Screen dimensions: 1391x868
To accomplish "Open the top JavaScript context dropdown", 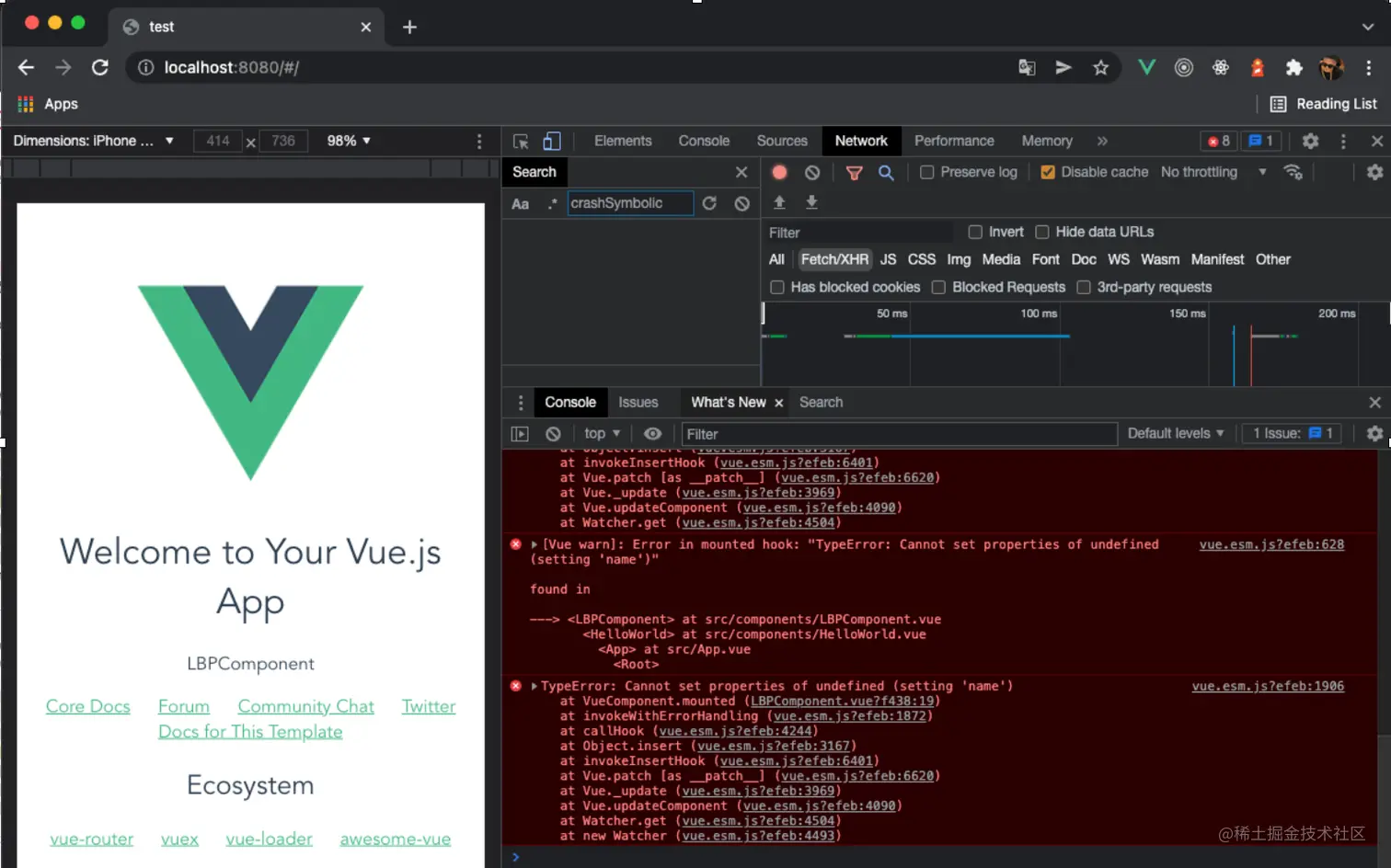I will click(x=603, y=434).
